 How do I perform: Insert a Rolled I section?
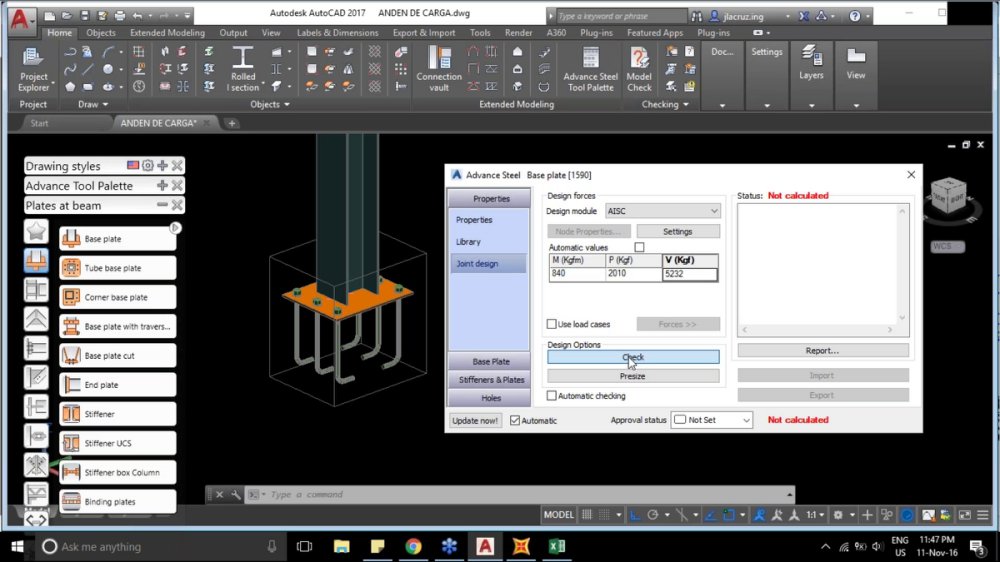coord(243,69)
